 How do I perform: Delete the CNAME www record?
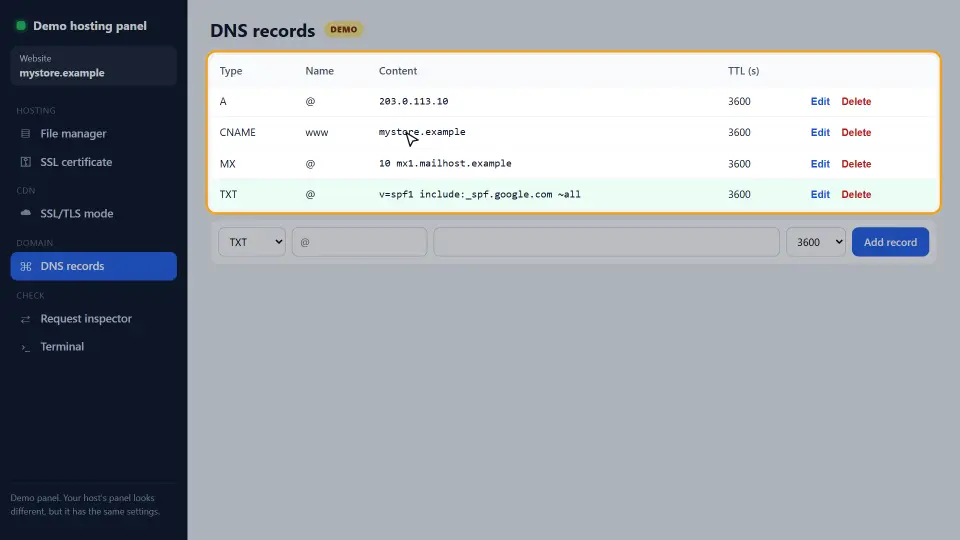click(856, 132)
